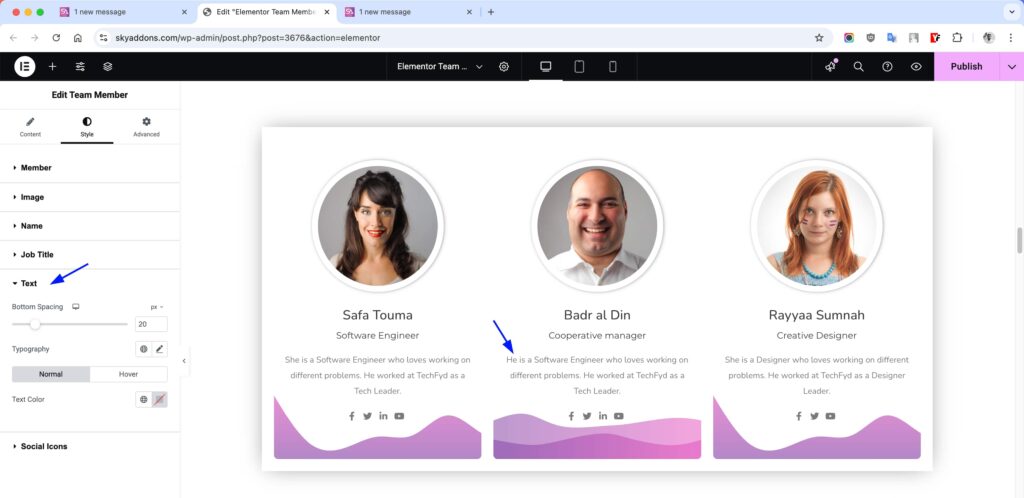The width and height of the screenshot is (1024, 498).
Task: Switch to desktop preview mode
Action: pos(546,67)
